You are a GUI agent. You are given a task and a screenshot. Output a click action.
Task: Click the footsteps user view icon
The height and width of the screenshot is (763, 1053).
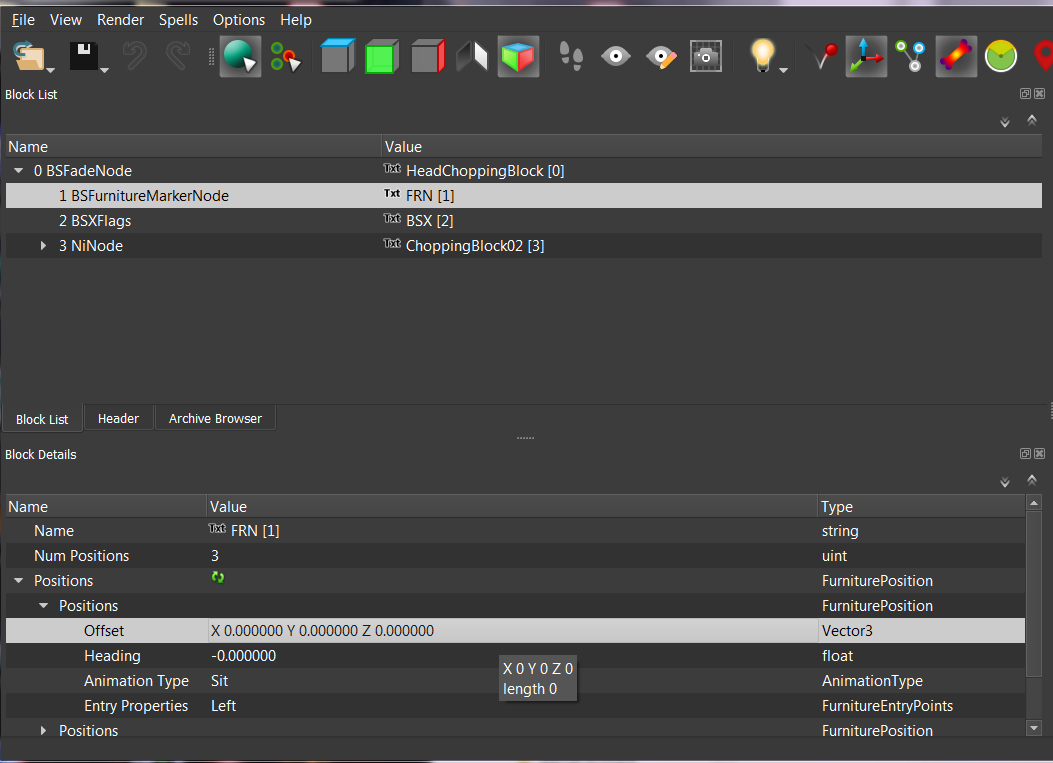click(571, 56)
